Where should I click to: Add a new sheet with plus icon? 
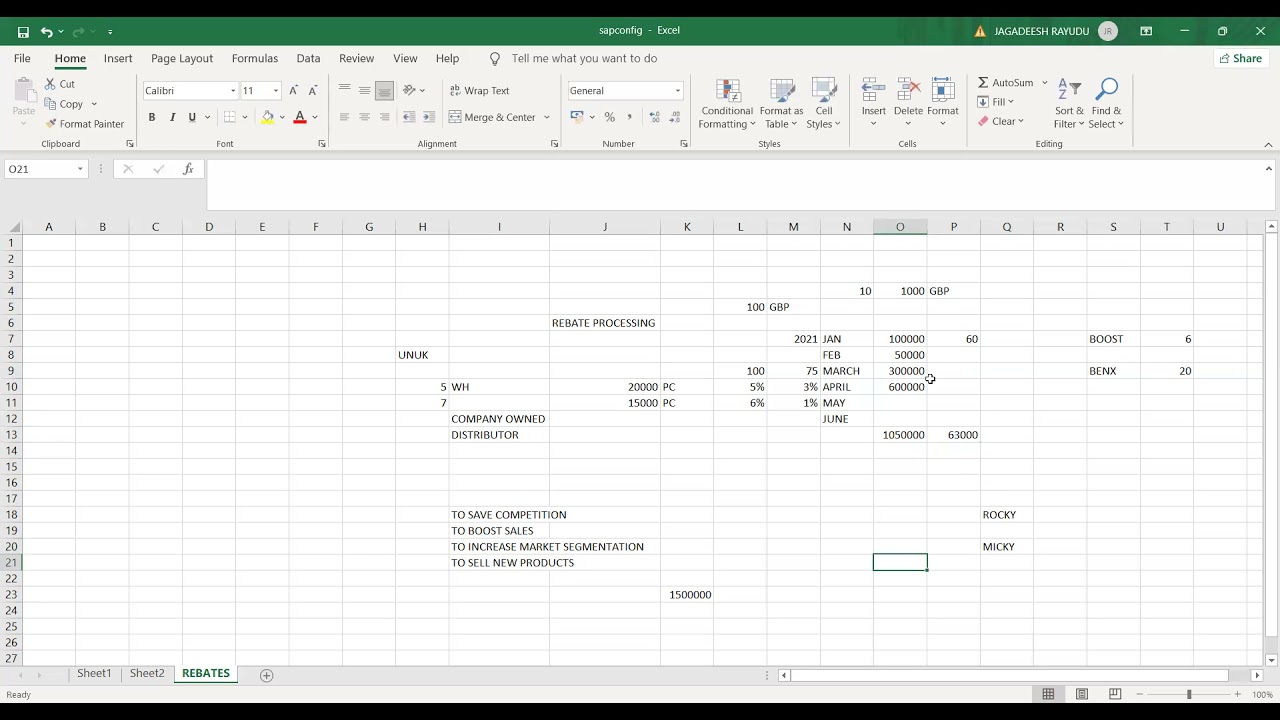pos(266,675)
